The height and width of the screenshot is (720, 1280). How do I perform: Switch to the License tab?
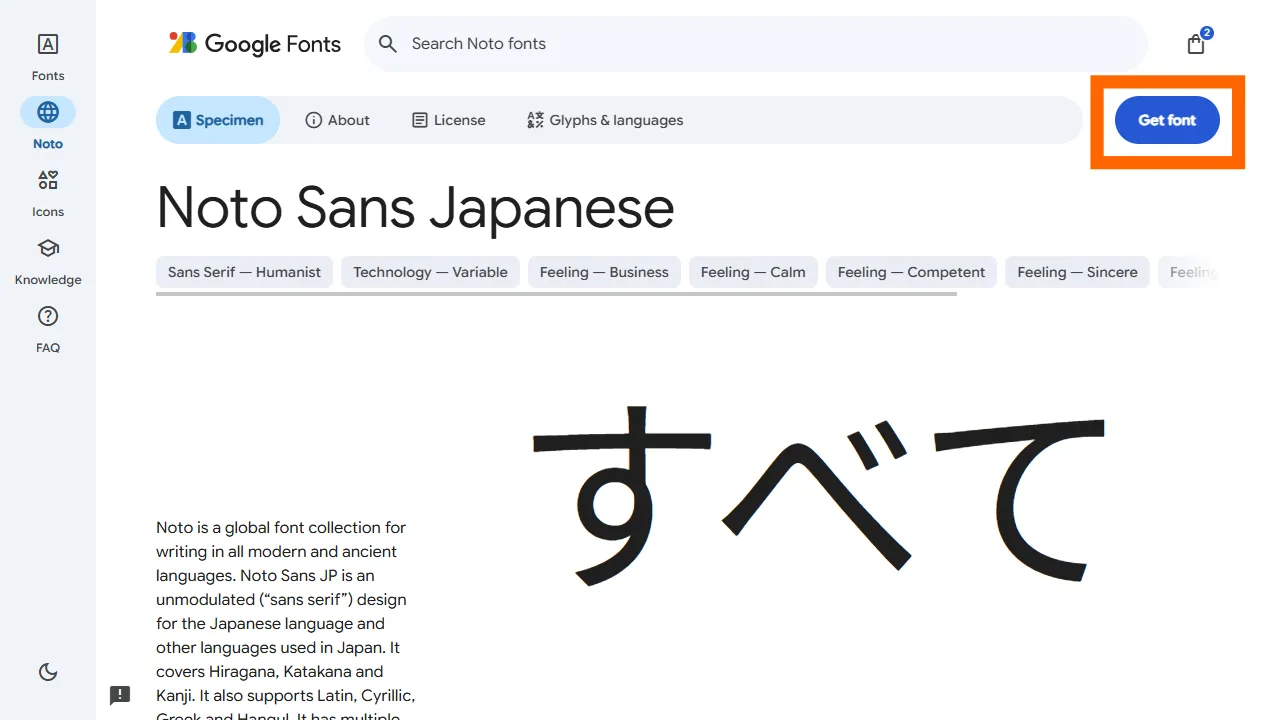pos(449,120)
